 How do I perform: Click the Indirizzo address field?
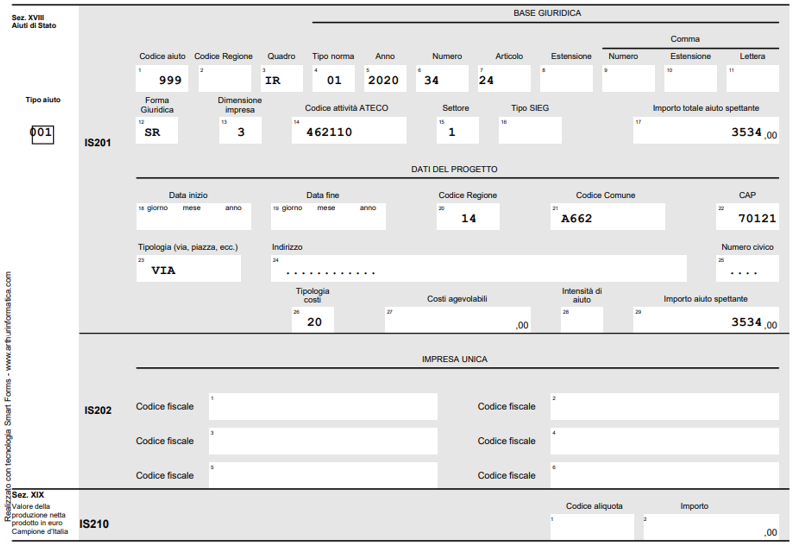(x=479, y=268)
